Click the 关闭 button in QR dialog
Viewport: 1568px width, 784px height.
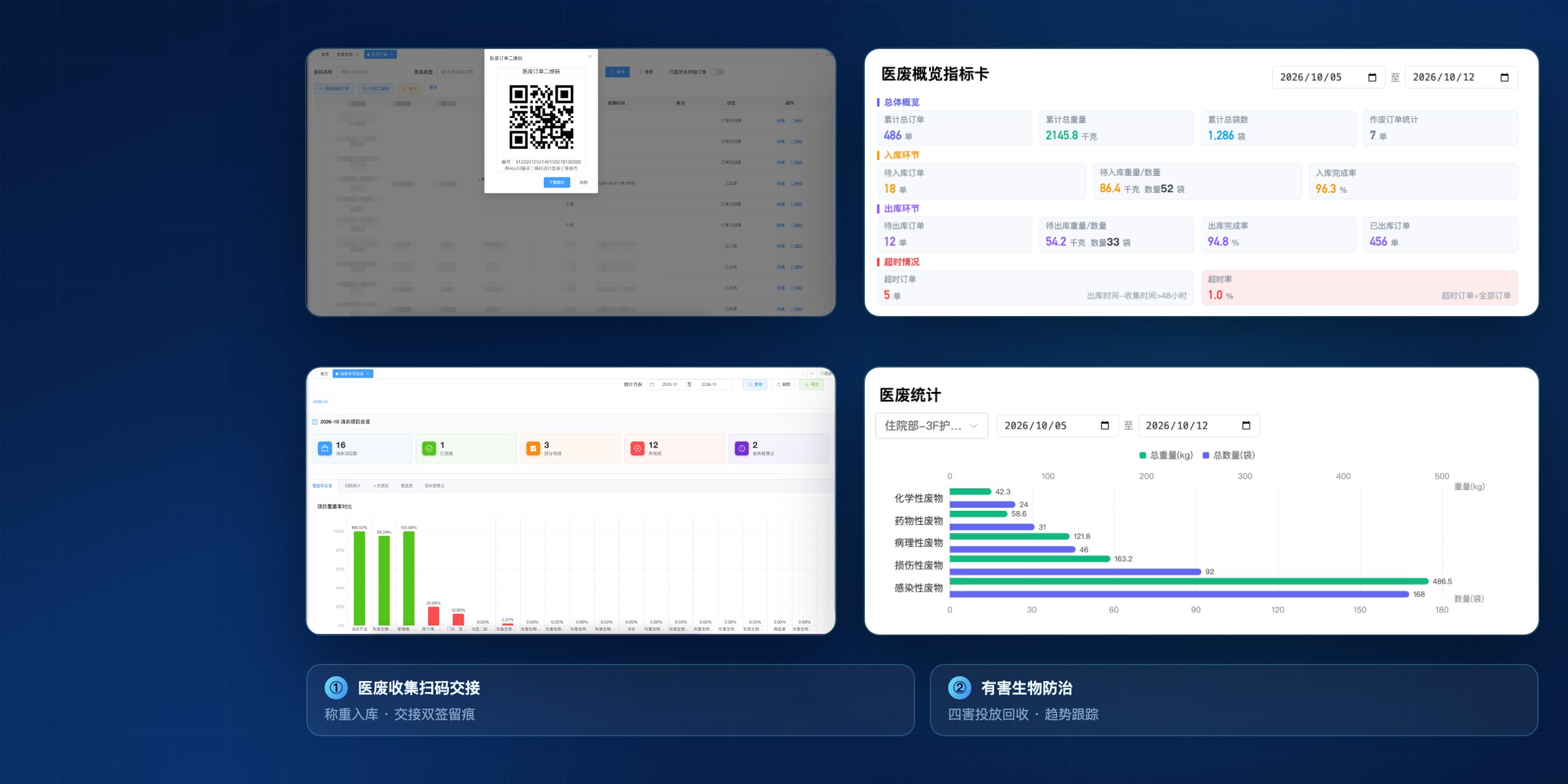click(583, 183)
